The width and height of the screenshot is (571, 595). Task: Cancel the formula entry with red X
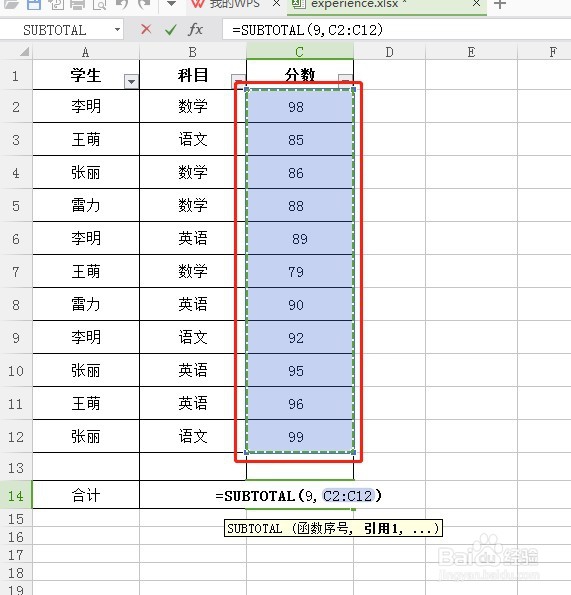[x=146, y=29]
